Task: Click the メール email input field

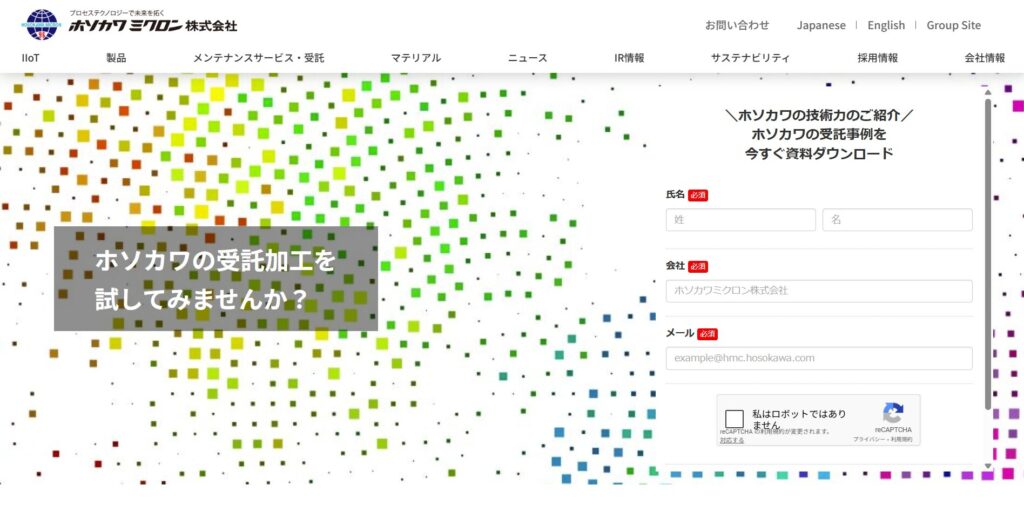Action: (819, 358)
